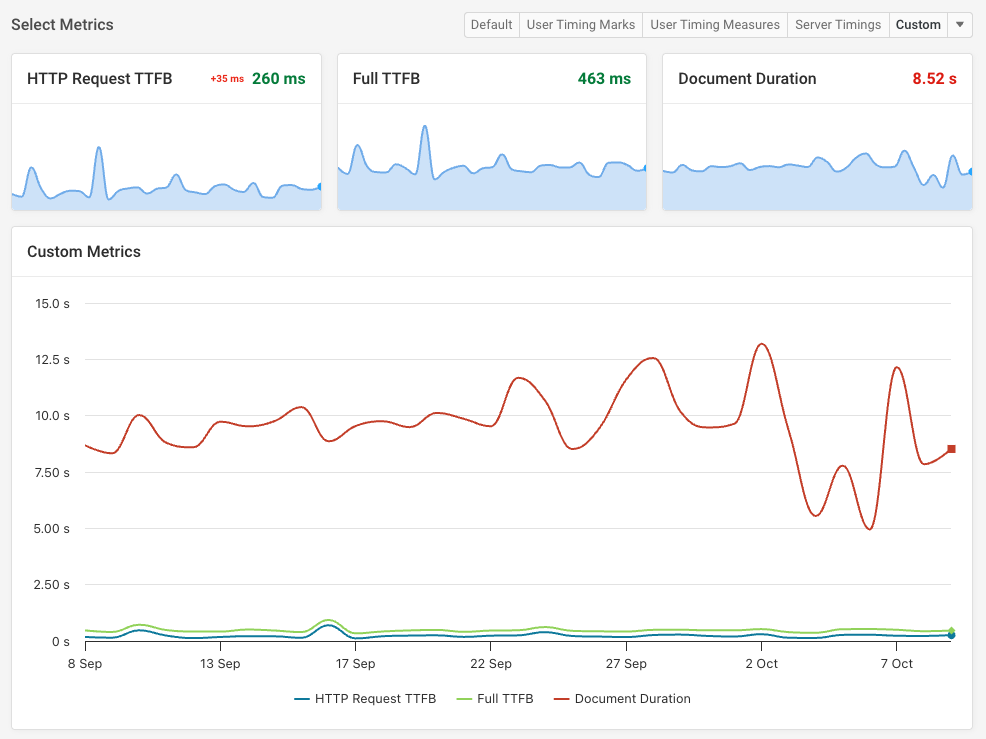Open the Custom tab dropdown arrow
The image size is (986, 739).
pos(960,25)
